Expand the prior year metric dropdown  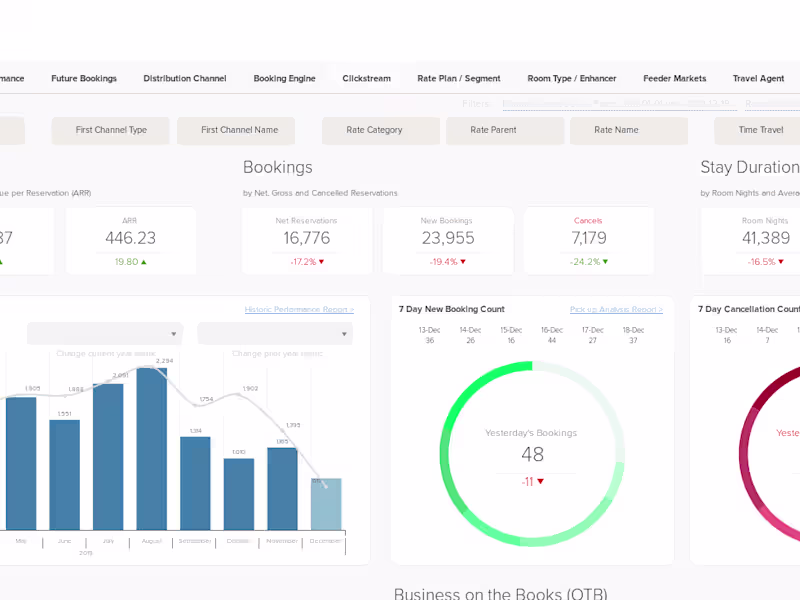point(275,334)
